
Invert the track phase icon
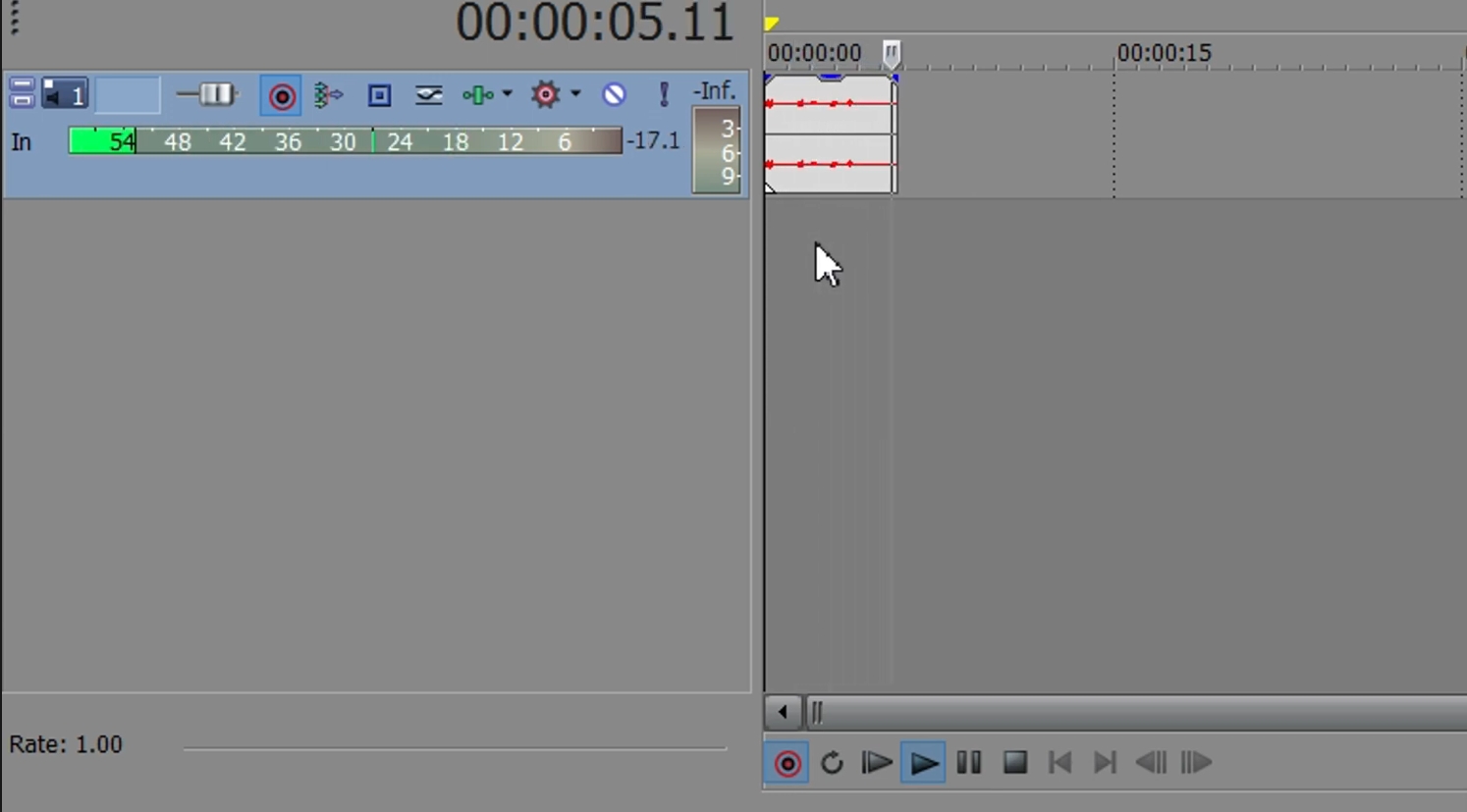pos(379,95)
